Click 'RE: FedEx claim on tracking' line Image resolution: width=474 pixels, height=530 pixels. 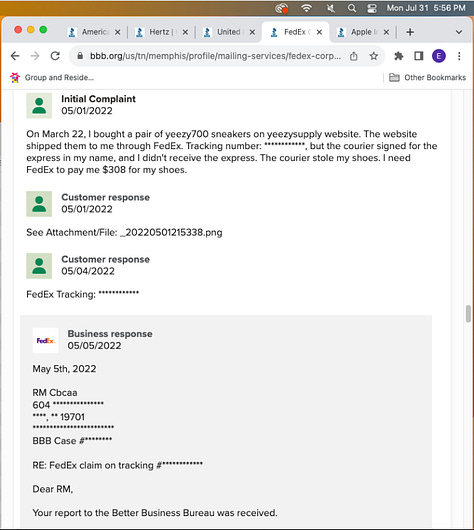coord(118,465)
